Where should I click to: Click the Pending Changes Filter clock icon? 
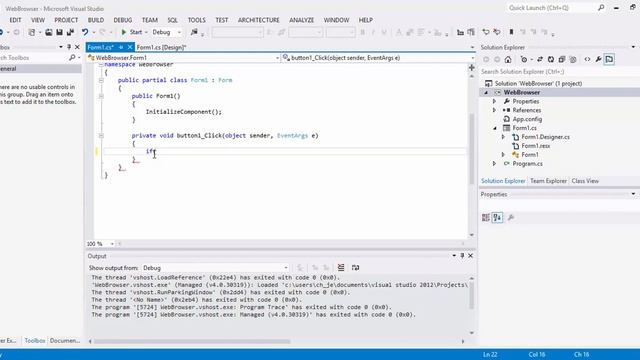(x=524, y=59)
